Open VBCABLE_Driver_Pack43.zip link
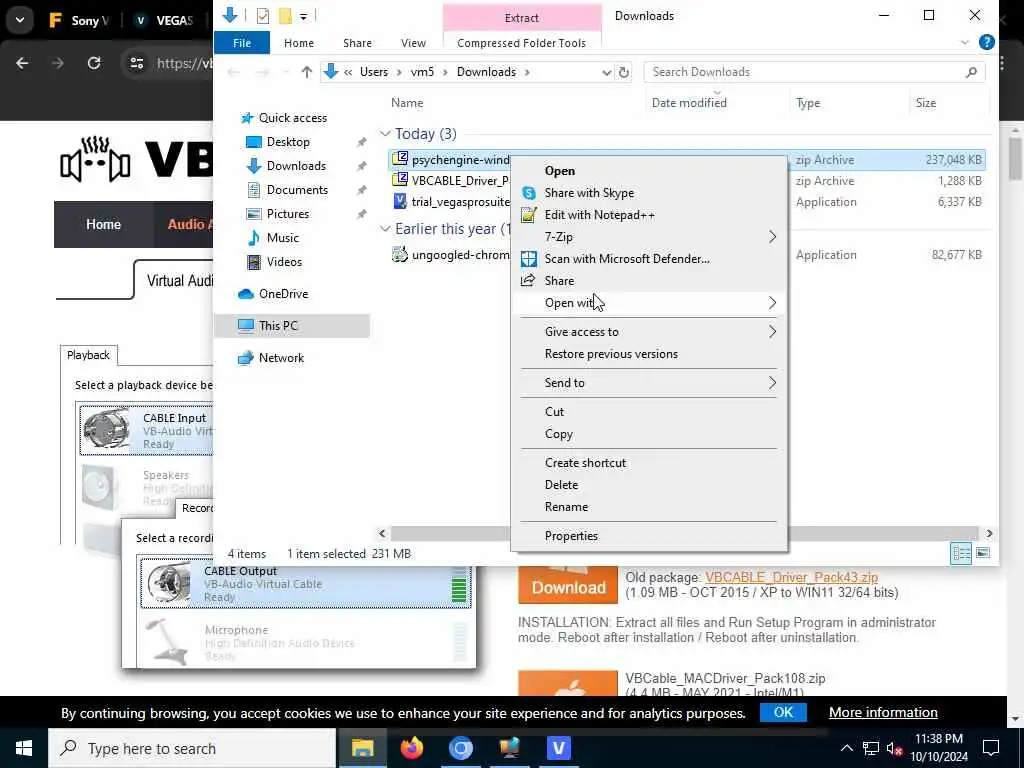The width and height of the screenshot is (1024, 768). pos(792,578)
